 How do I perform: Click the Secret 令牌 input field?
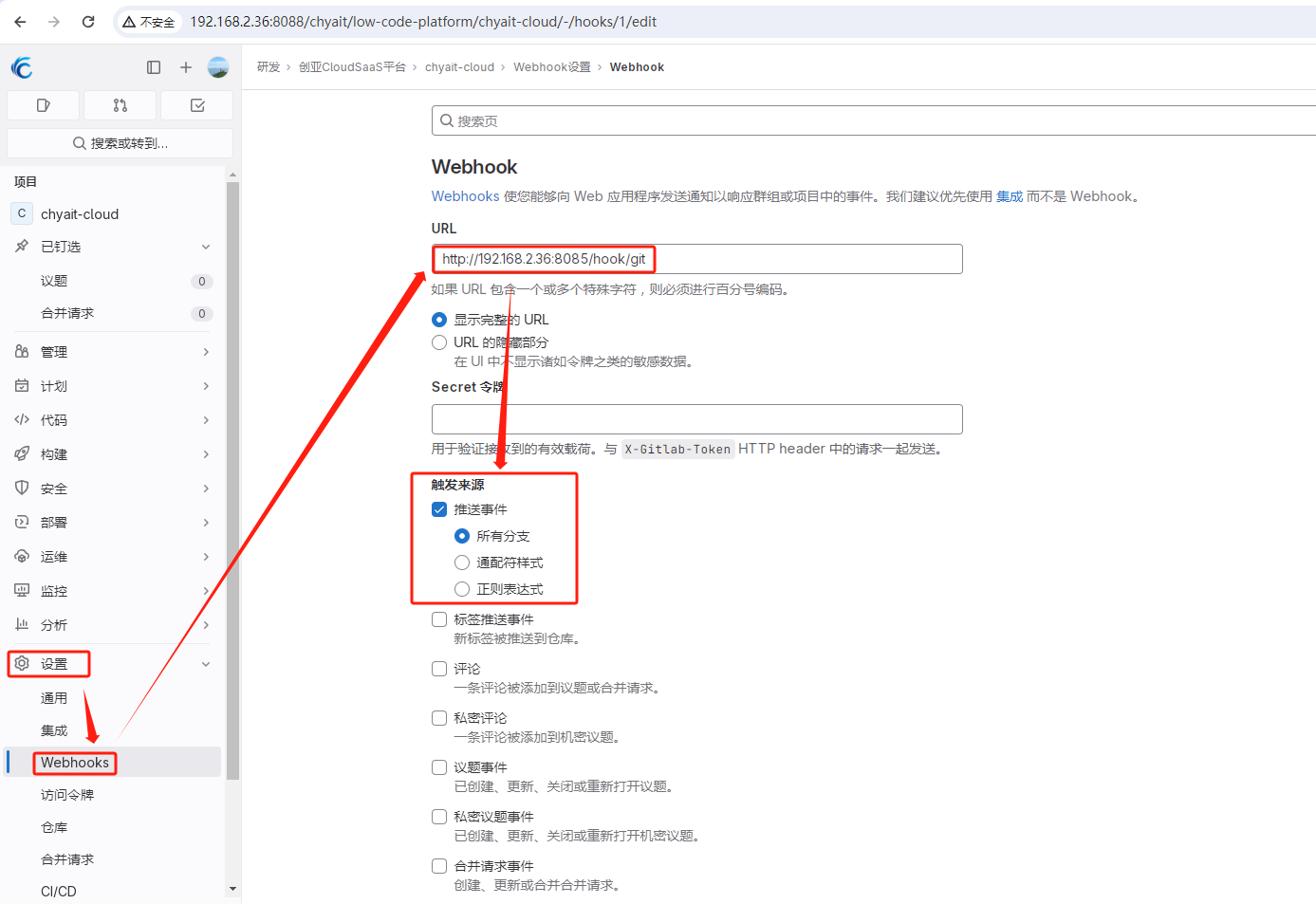point(696,419)
